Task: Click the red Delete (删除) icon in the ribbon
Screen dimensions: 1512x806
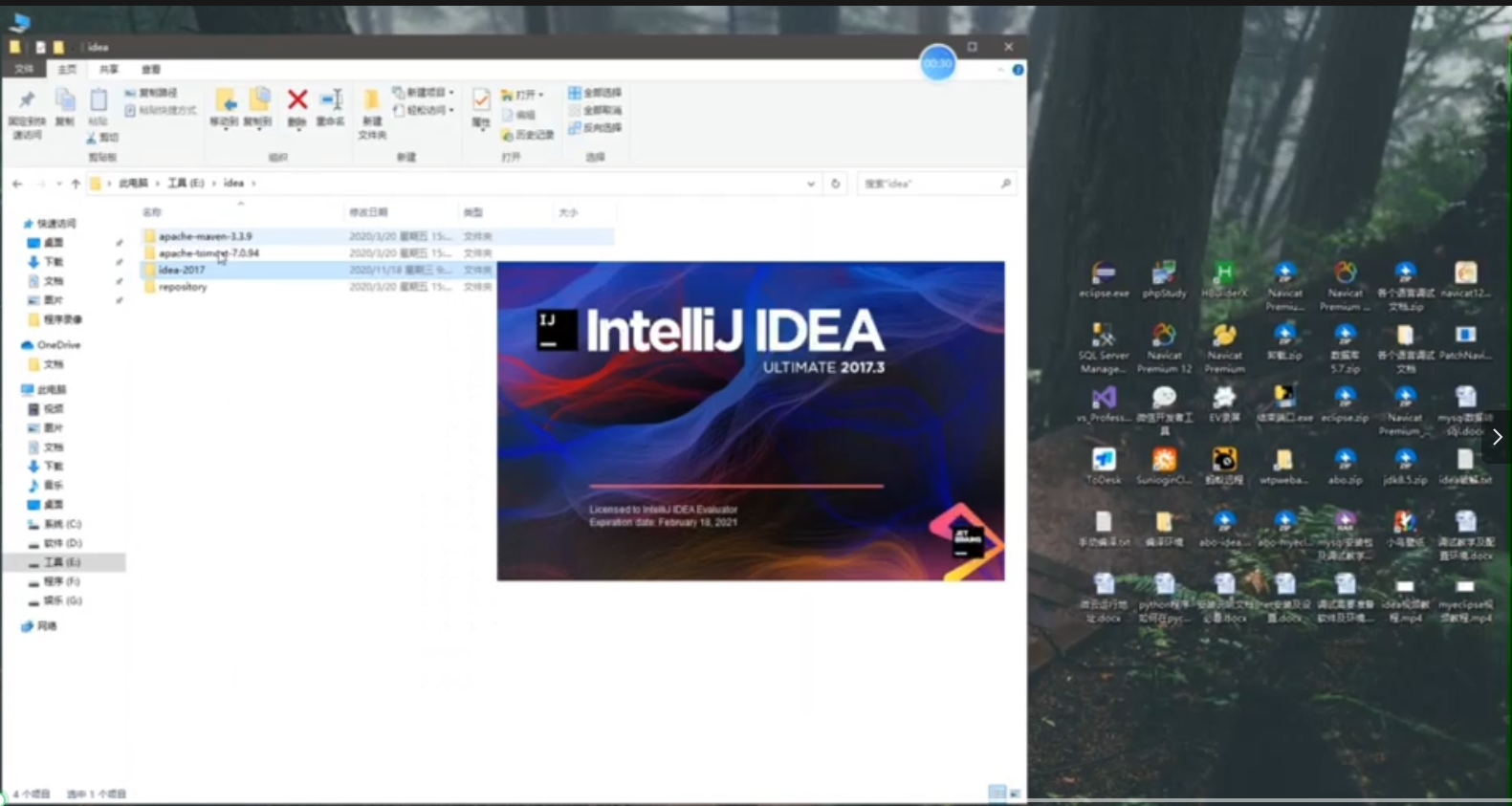Action: (296, 100)
